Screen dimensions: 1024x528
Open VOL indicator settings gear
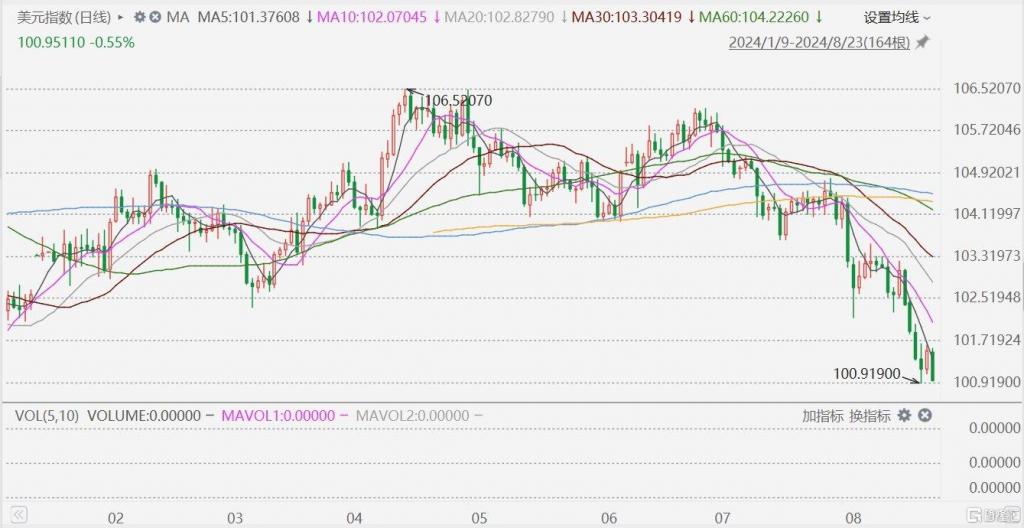904,415
